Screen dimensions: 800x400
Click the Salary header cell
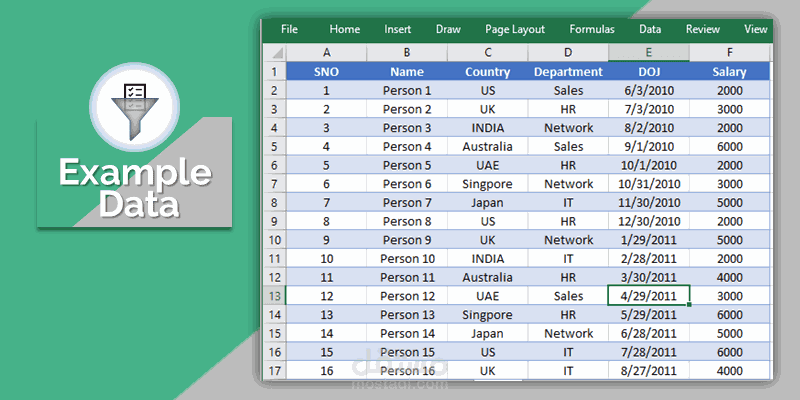(730, 72)
